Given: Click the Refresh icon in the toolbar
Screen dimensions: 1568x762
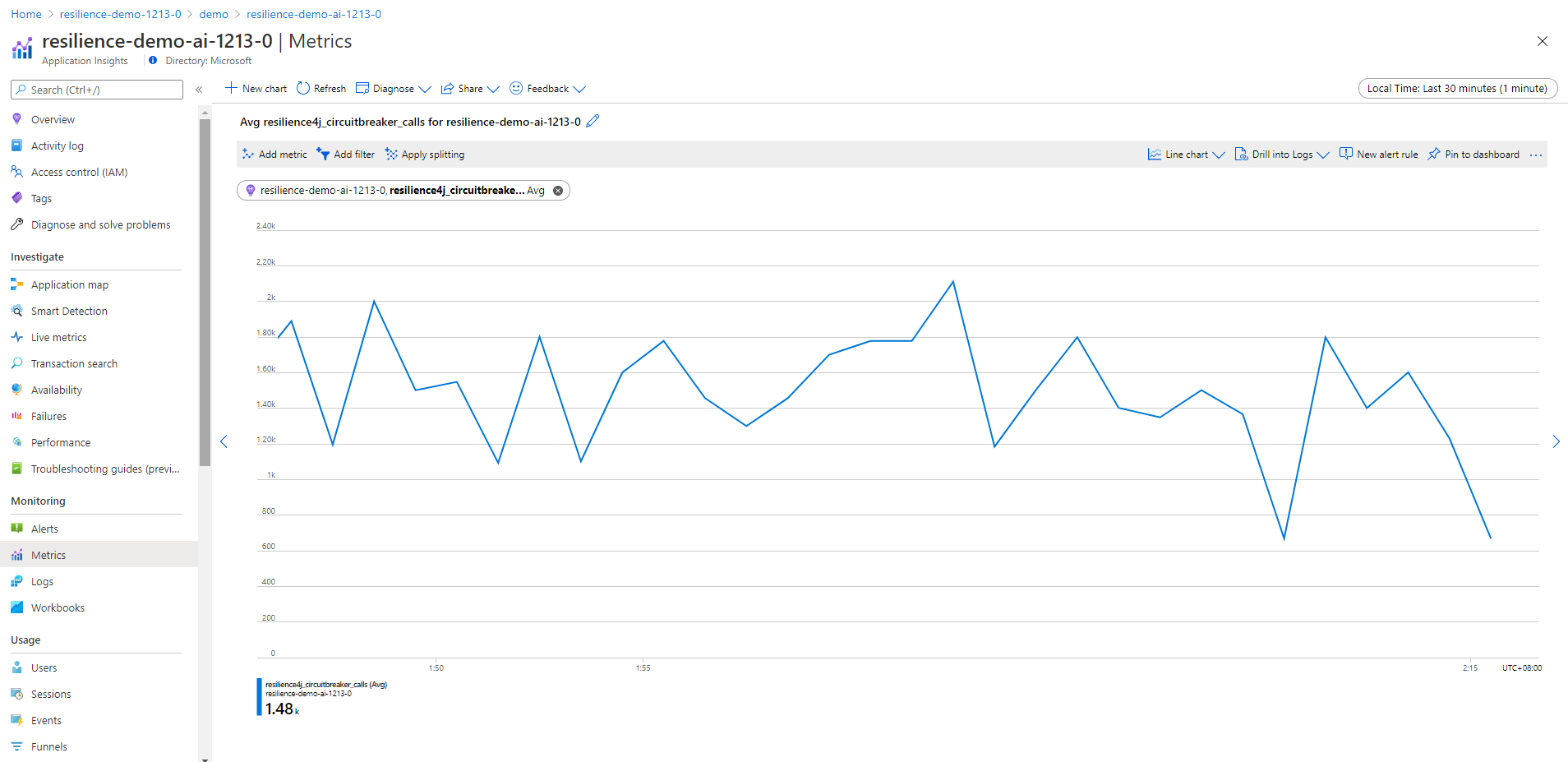Looking at the screenshot, I should pyautogui.click(x=303, y=89).
